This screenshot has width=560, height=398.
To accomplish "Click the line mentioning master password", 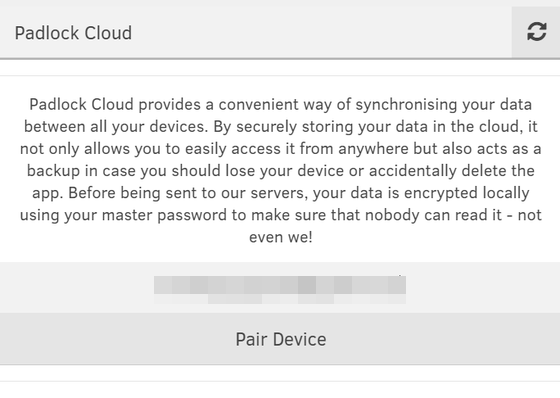I will (x=281, y=215).
